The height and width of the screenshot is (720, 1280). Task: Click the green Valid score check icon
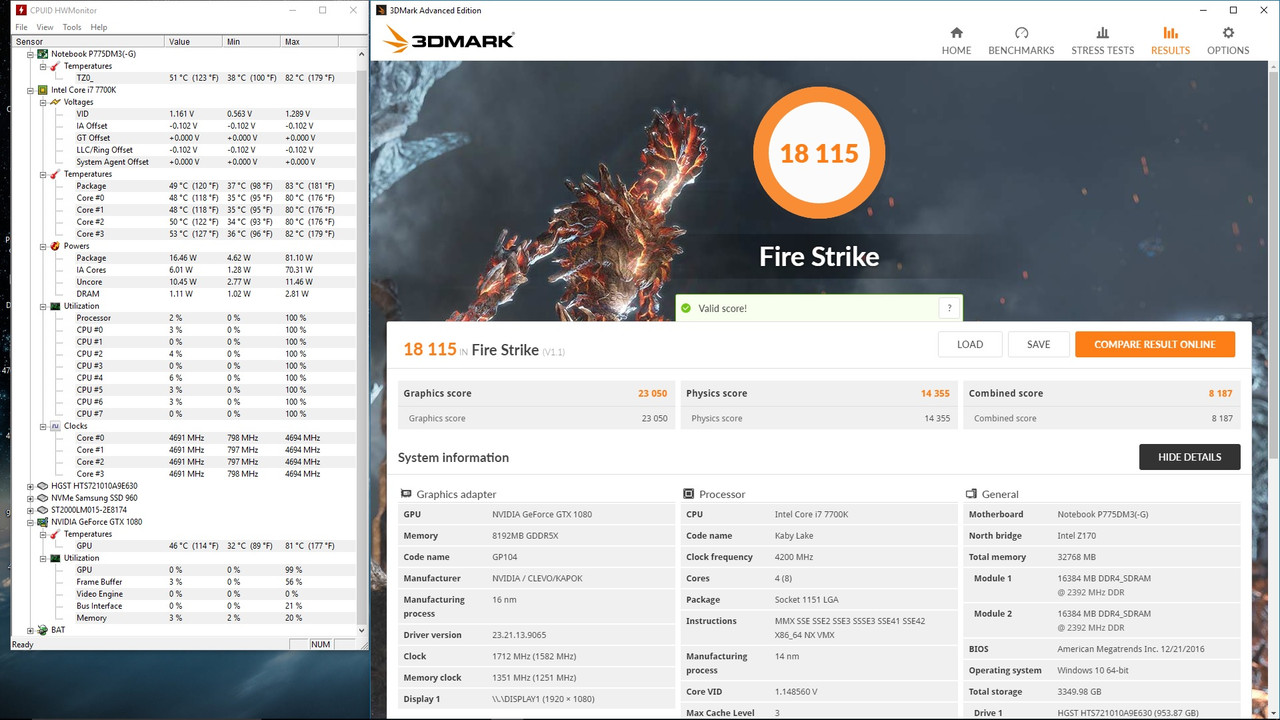pyautogui.click(x=686, y=308)
